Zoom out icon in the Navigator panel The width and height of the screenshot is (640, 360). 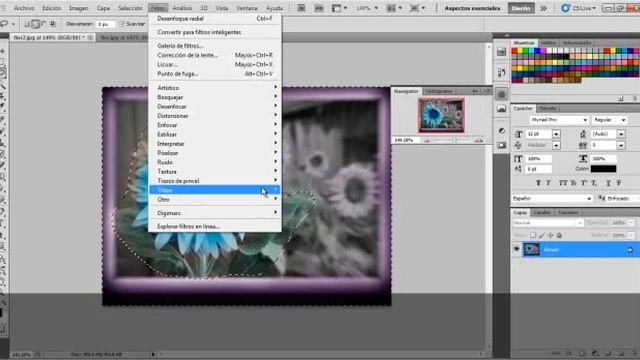click(x=427, y=140)
